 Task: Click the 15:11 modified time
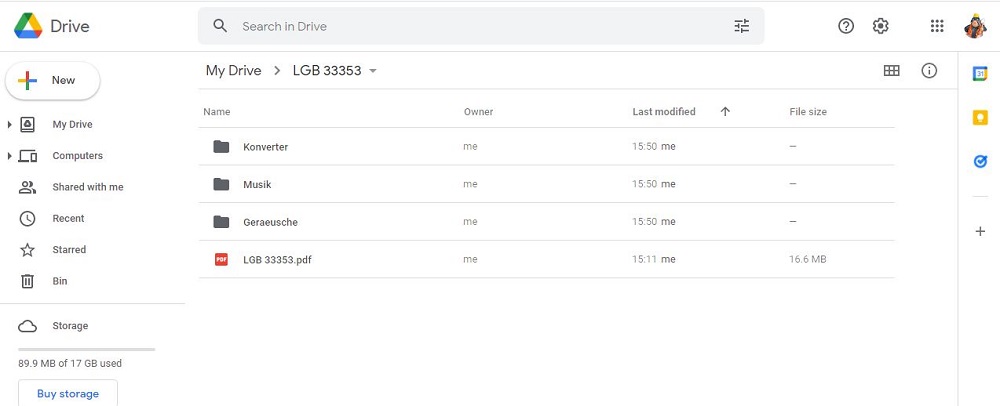point(644,259)
